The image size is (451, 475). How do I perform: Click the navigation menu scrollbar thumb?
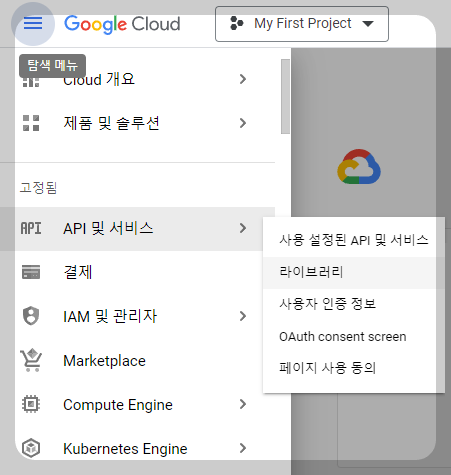coord(285,96)
